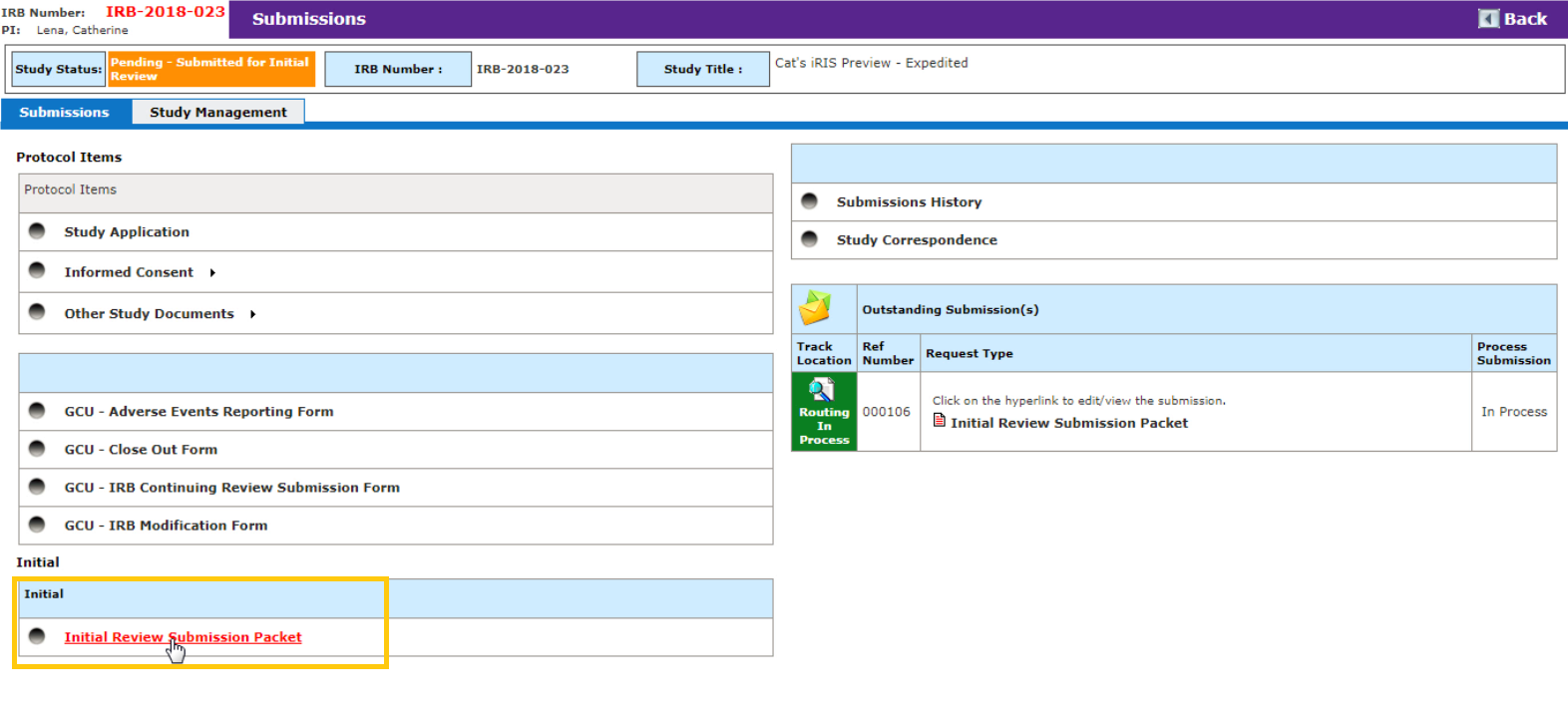Open GCU - IRB Continuing Review Submission Form

232,487
